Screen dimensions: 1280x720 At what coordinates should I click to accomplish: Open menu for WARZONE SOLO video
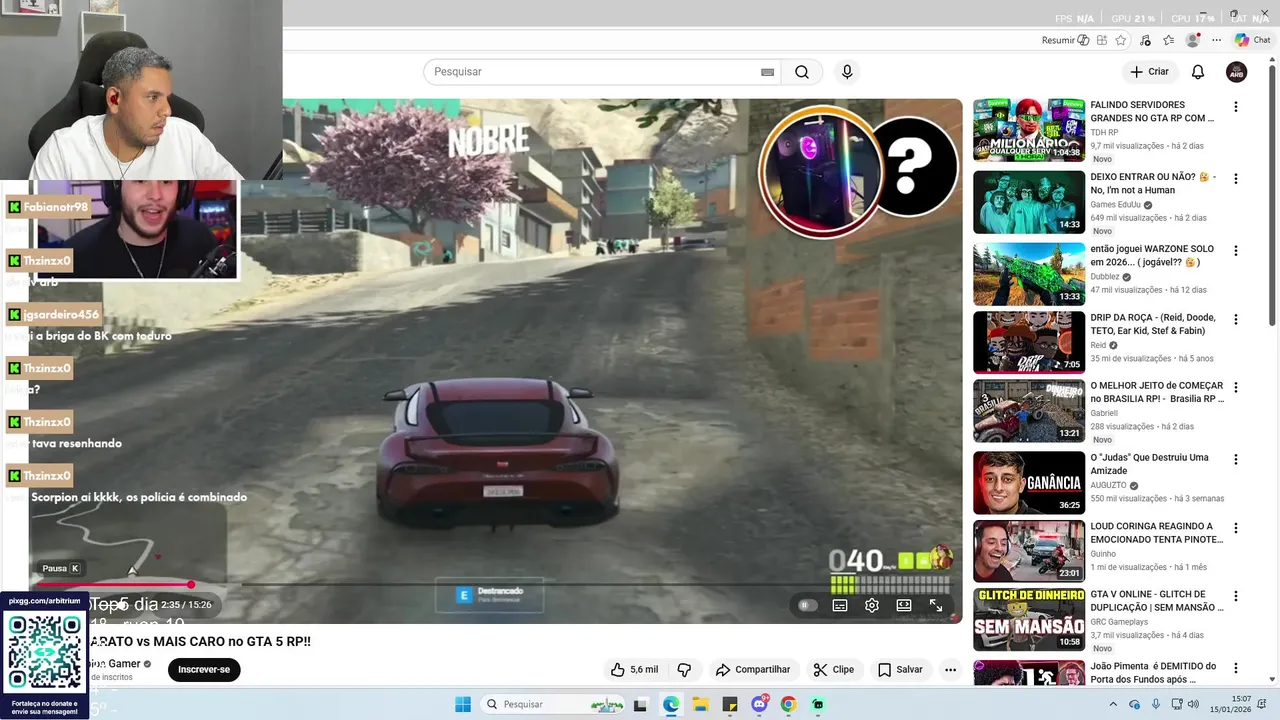coord(1236,251)
